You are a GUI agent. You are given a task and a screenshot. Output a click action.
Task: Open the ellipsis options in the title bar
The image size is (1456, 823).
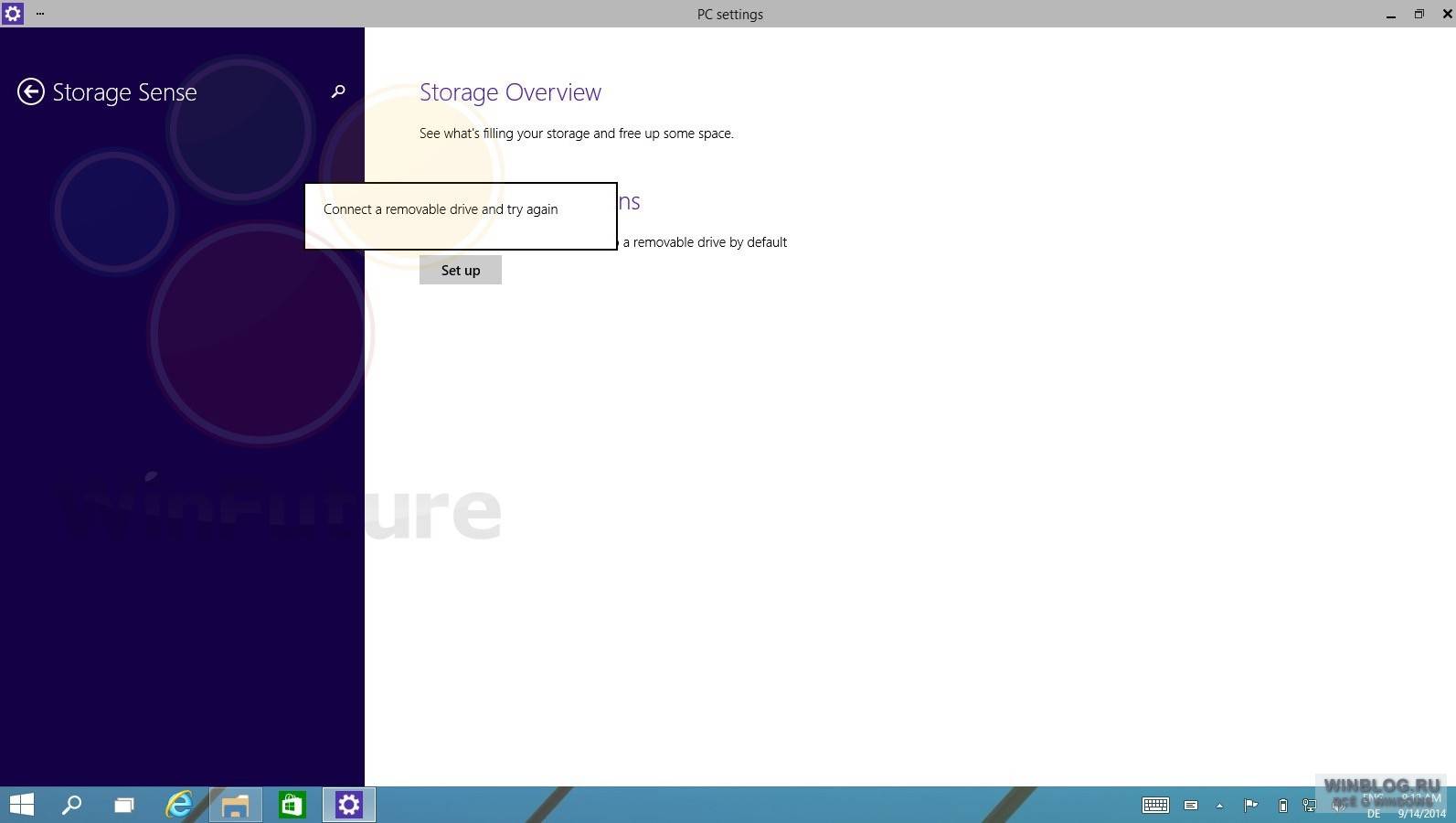[x=40, y=14]
